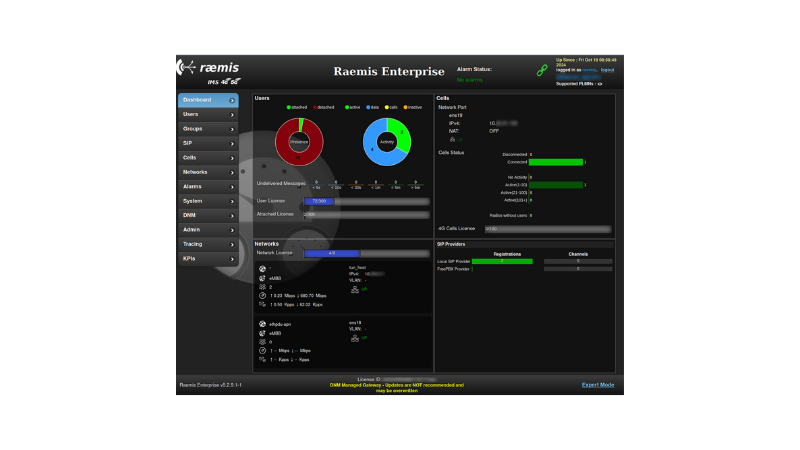Screen dimensions: 800x450
Task: Click the Activity donut chart
Action: click(x=387, y=142)
